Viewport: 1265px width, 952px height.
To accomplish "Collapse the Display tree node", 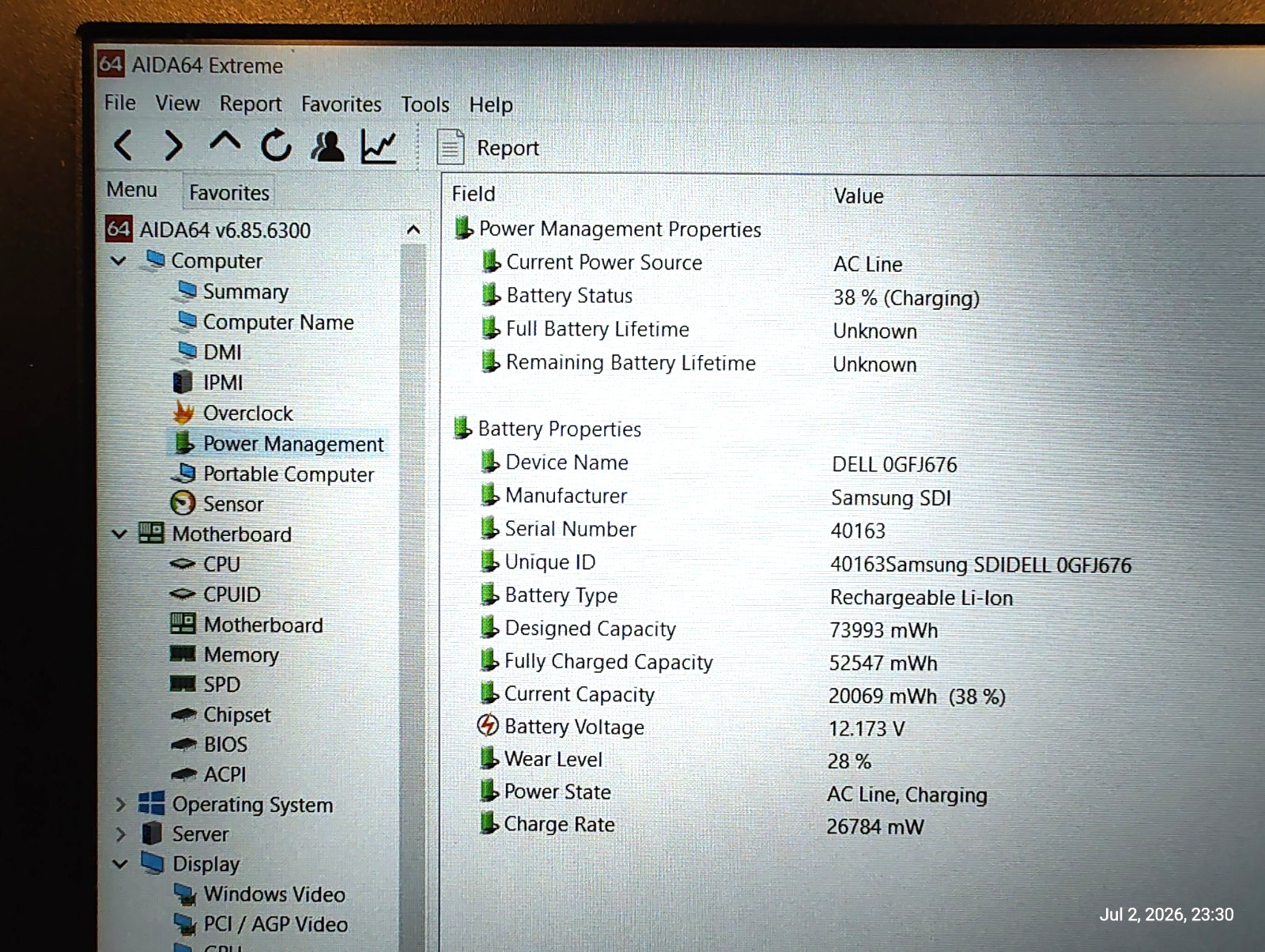I will [x=120, y=864].
